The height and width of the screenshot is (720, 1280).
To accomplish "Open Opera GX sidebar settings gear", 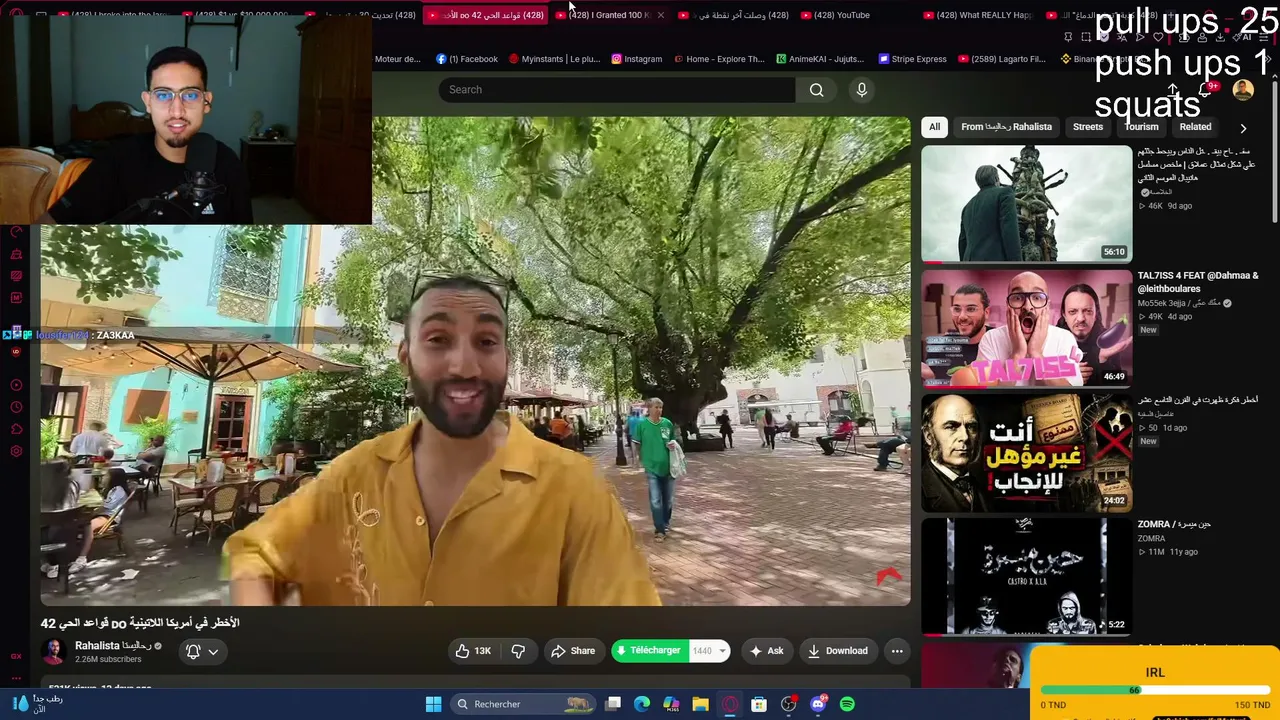I will 16,451.
